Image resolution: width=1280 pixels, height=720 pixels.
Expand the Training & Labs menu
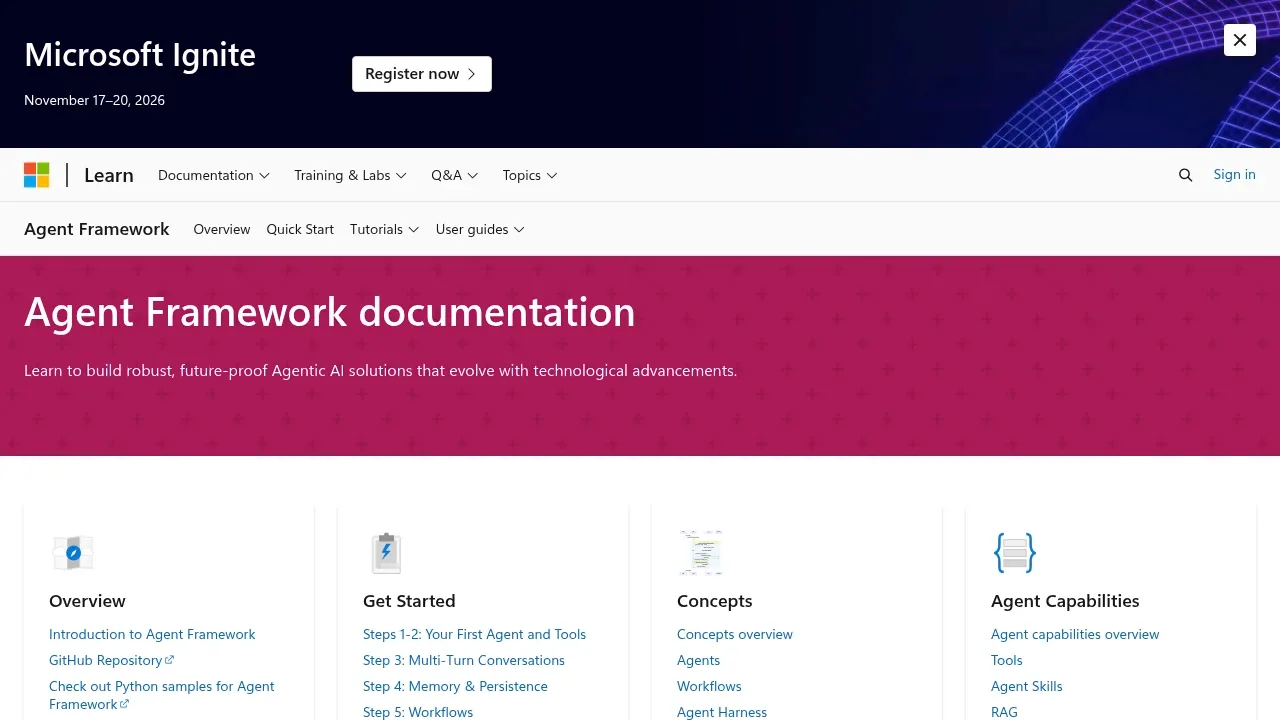coord(350,175)
